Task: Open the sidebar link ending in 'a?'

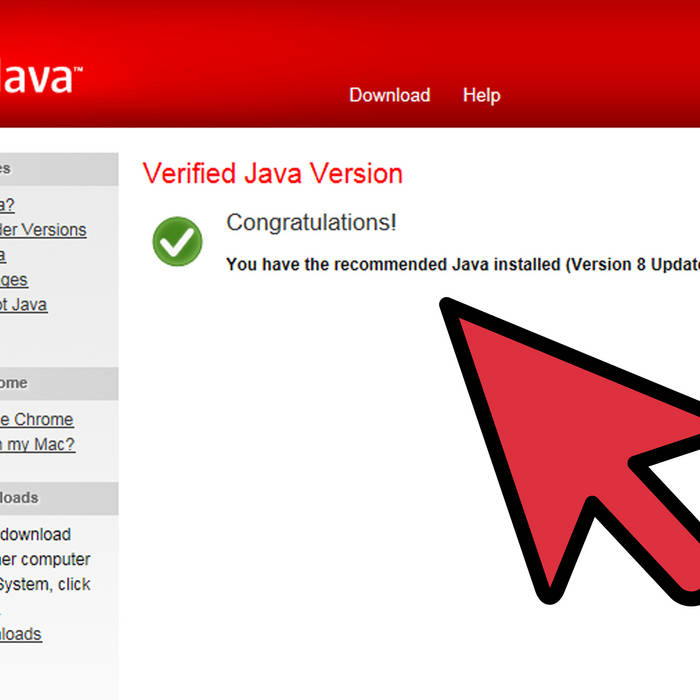Action: (x=7, y=205)
